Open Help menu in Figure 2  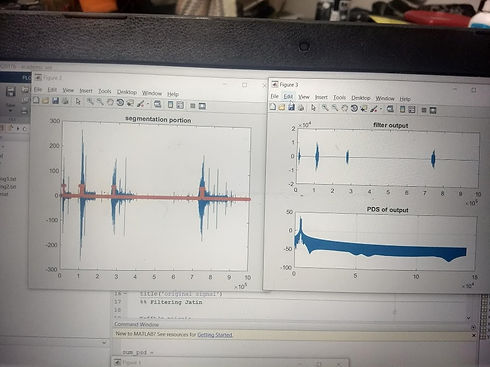173,94
